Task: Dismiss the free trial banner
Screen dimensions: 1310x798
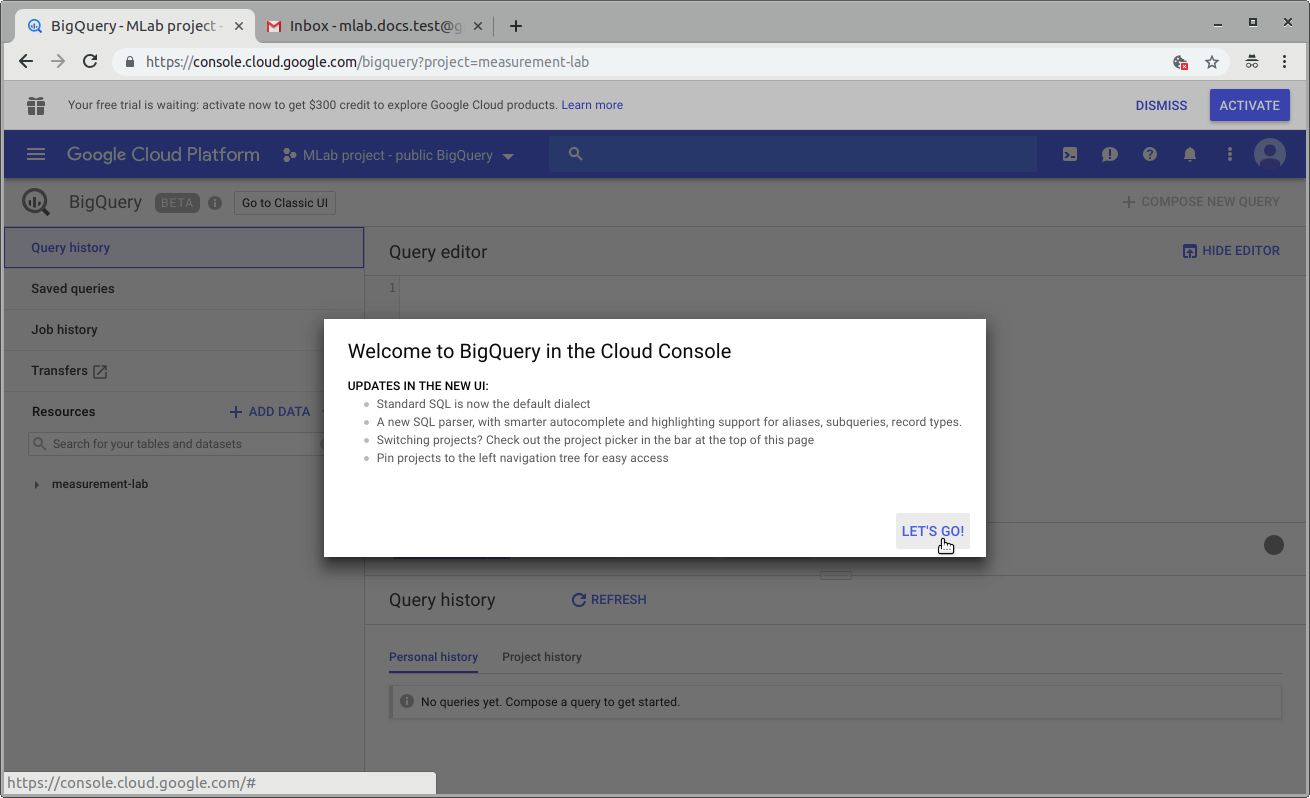Action: [1161, 105]
